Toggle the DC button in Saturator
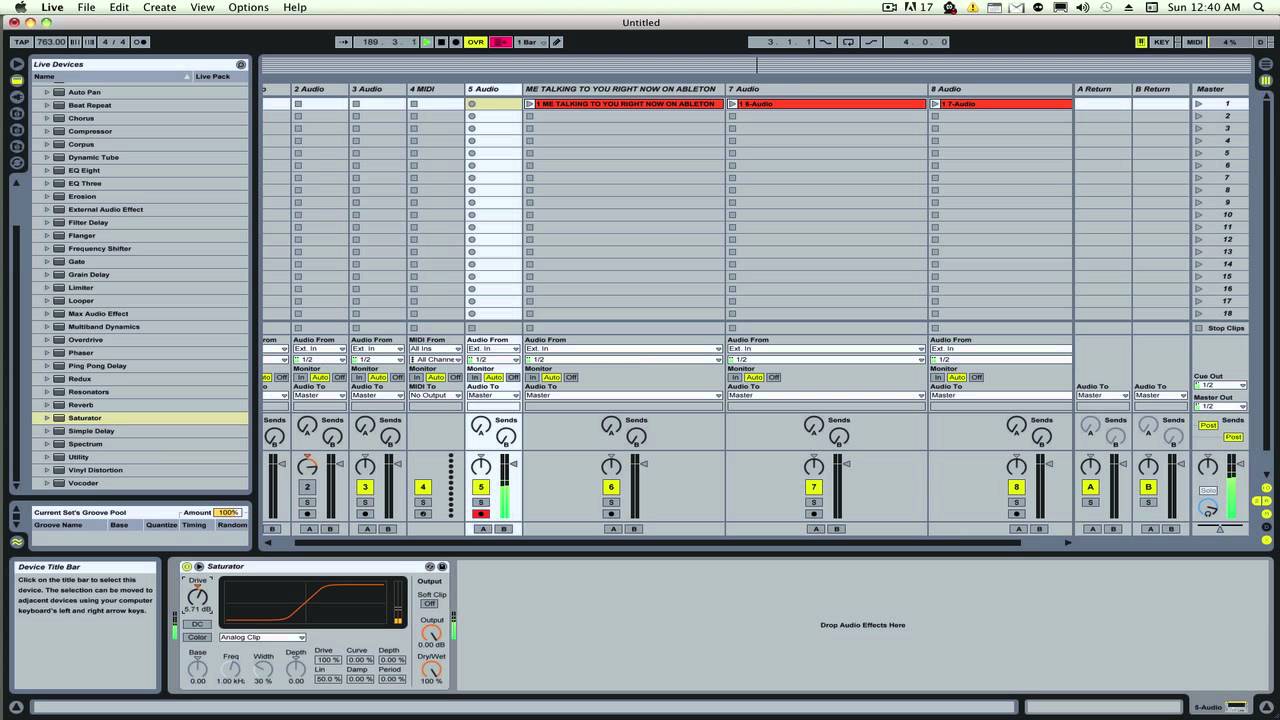1280x720 pixels. (198, 624)
